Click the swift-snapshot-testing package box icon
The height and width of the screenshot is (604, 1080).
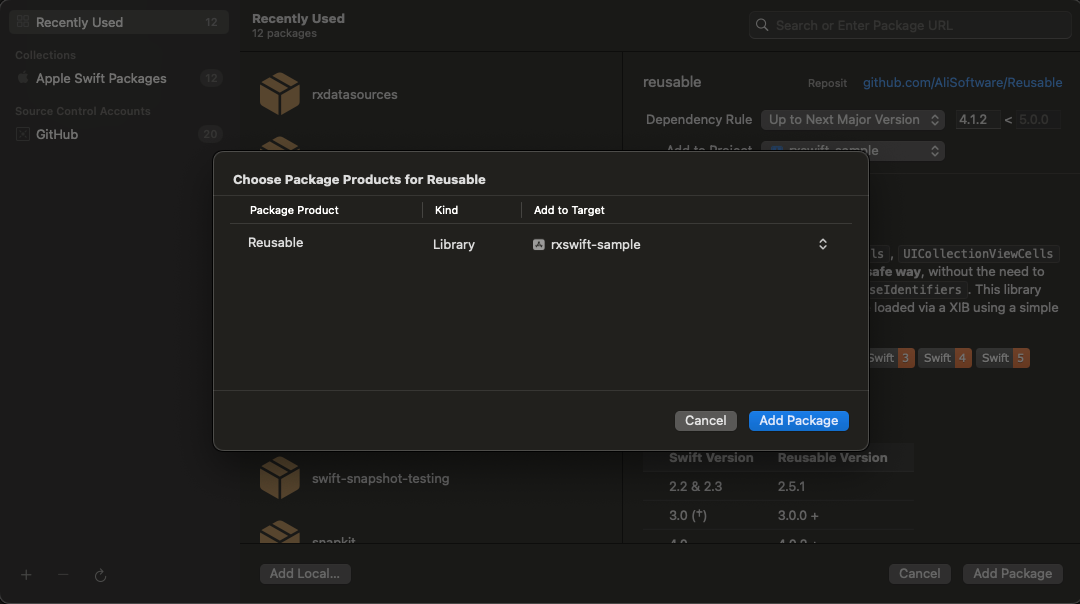(x=280, y=478)
